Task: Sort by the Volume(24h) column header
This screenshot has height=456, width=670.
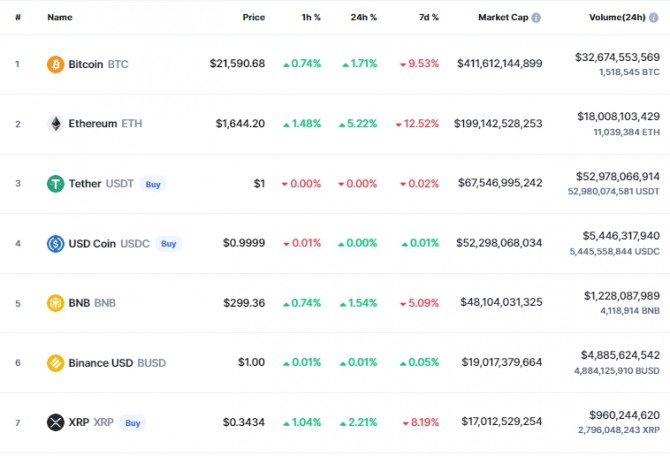Action: pyautogui.click(x=617, y=17)
